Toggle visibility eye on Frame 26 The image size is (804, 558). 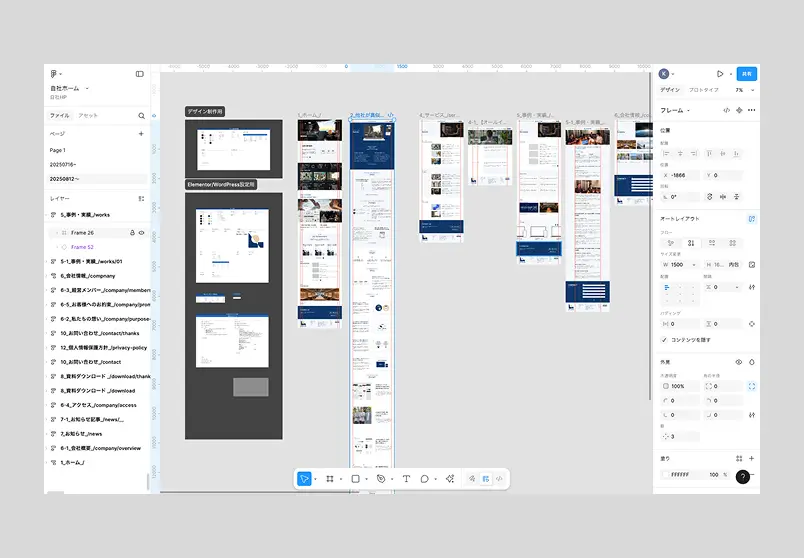[x=142, y=233]
